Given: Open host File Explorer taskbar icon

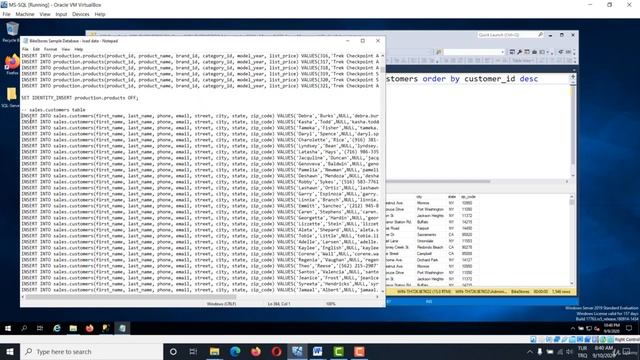Looking at the screenshot, I should click(214, 351).
